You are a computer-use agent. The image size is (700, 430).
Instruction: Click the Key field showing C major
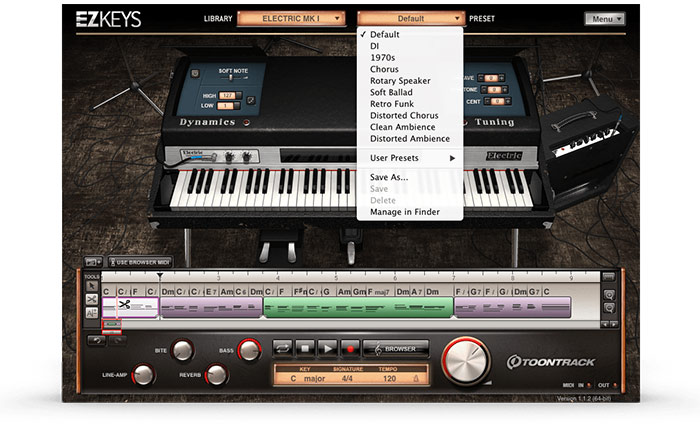(308, 378)
